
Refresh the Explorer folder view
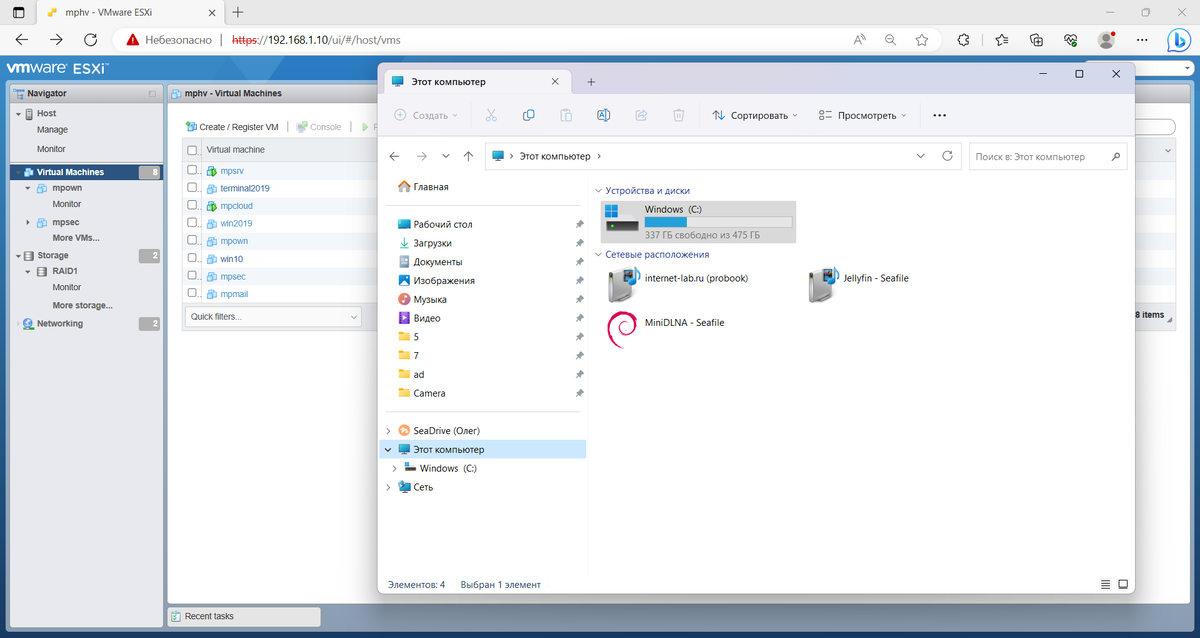(x=947, y=156)
